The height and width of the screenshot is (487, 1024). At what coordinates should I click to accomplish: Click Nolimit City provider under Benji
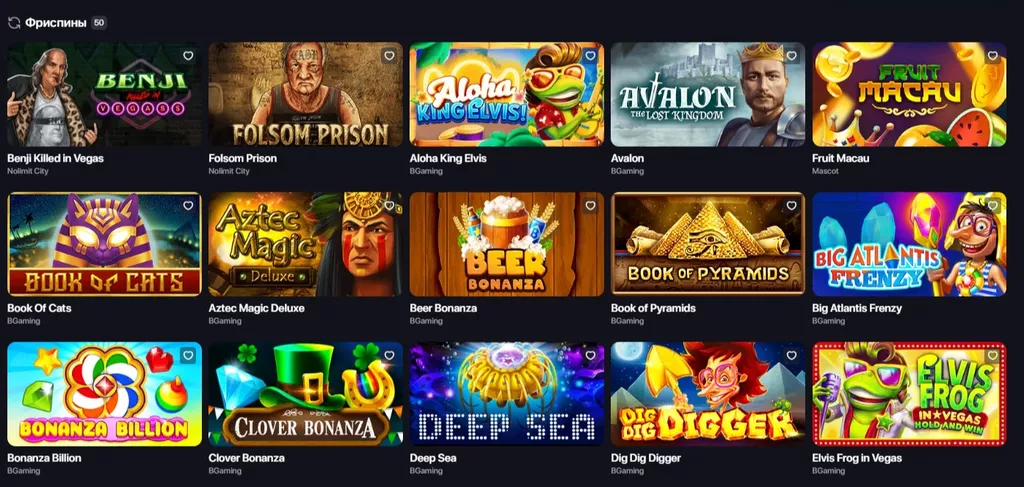tap(27, 171)
